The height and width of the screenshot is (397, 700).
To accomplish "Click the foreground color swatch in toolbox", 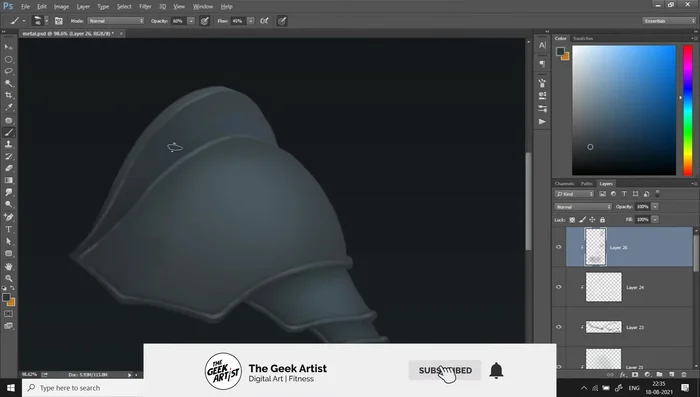I will click(6, 297).
